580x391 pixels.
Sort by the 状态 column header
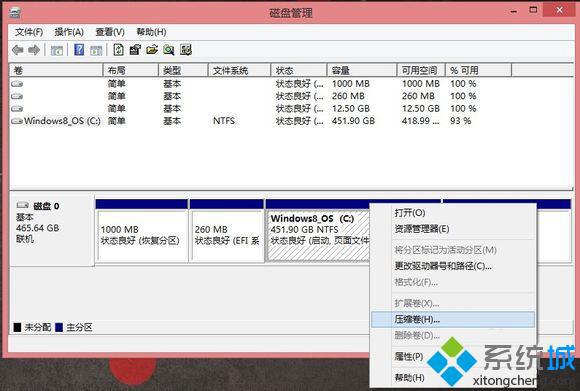point(299,70)
